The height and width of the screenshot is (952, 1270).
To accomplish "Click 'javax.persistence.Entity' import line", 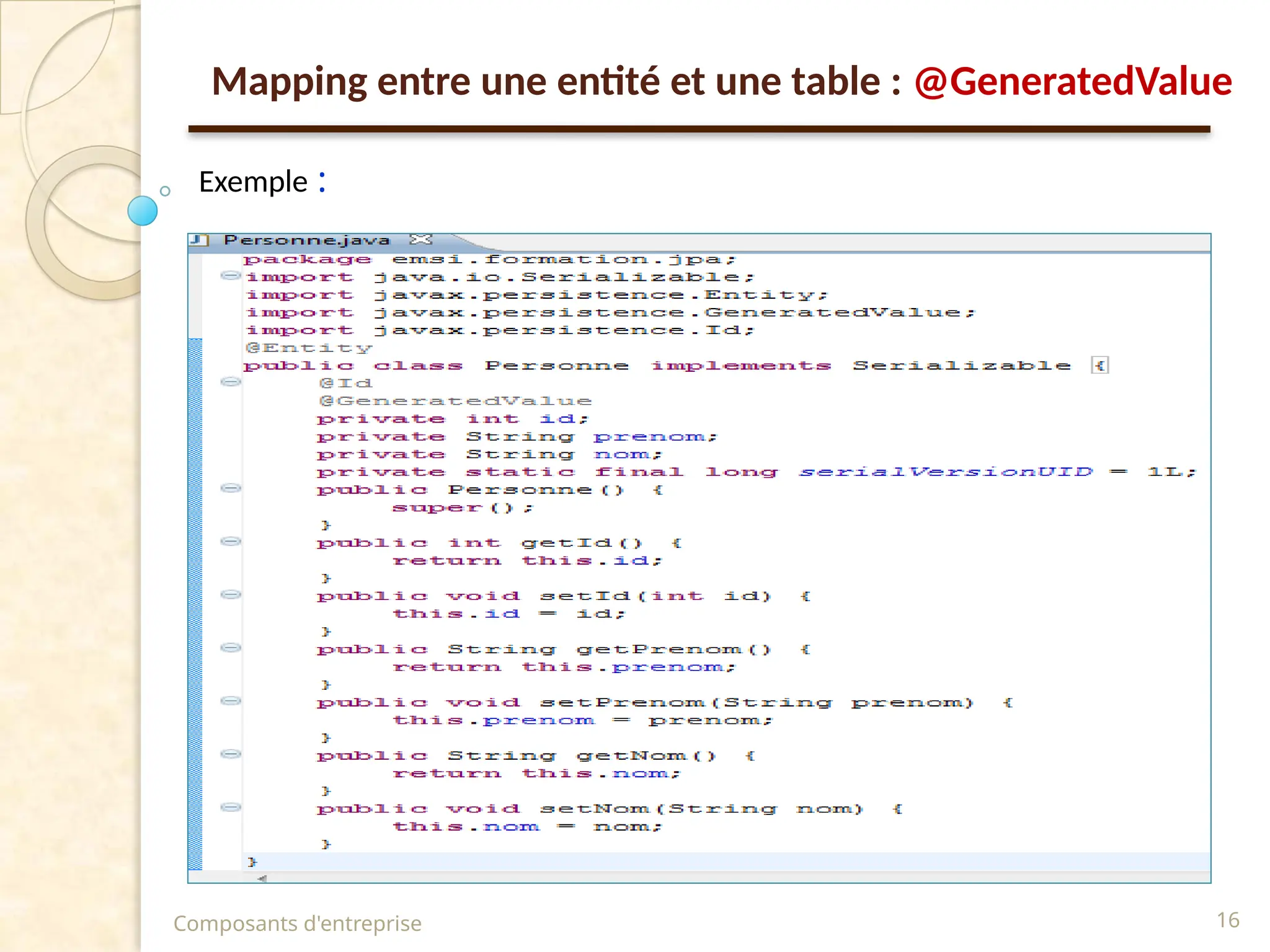I will coord(537,295).
